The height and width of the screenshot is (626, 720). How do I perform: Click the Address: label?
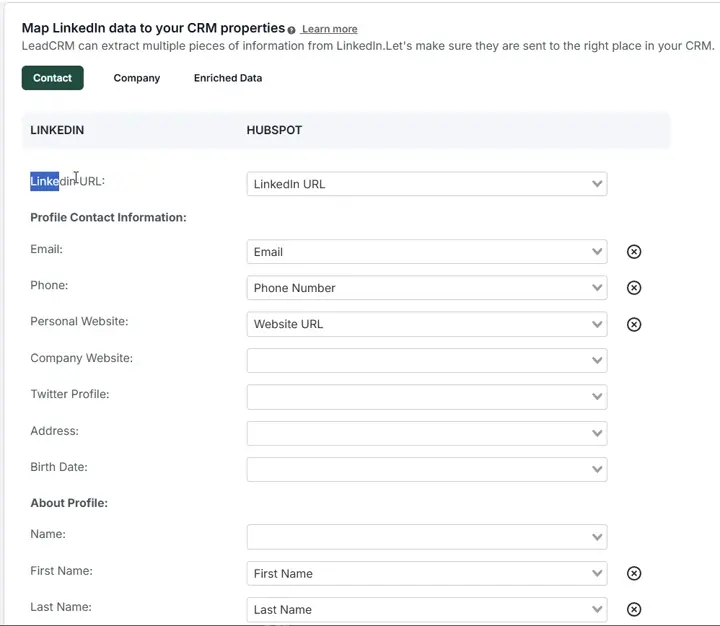click(55, 431)
